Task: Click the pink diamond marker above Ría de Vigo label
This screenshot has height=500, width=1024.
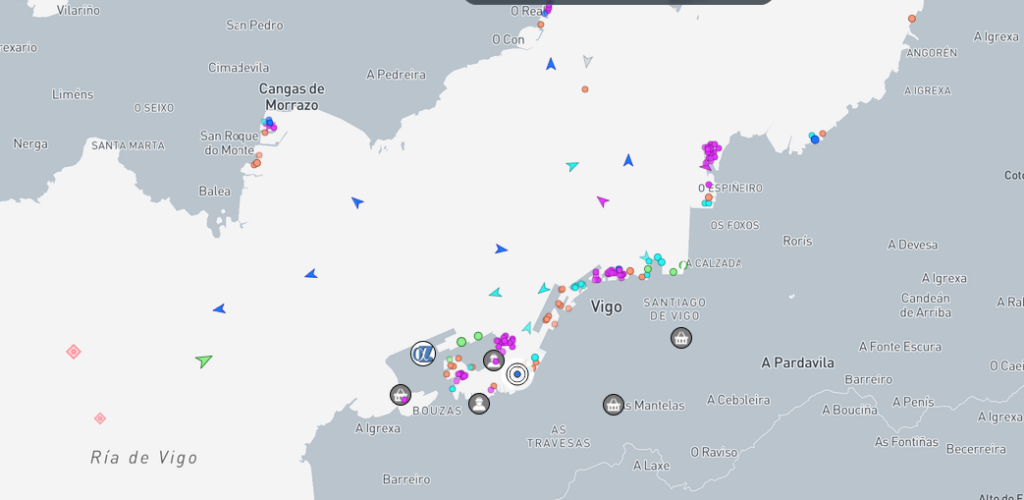Action: tap(100, 418)
